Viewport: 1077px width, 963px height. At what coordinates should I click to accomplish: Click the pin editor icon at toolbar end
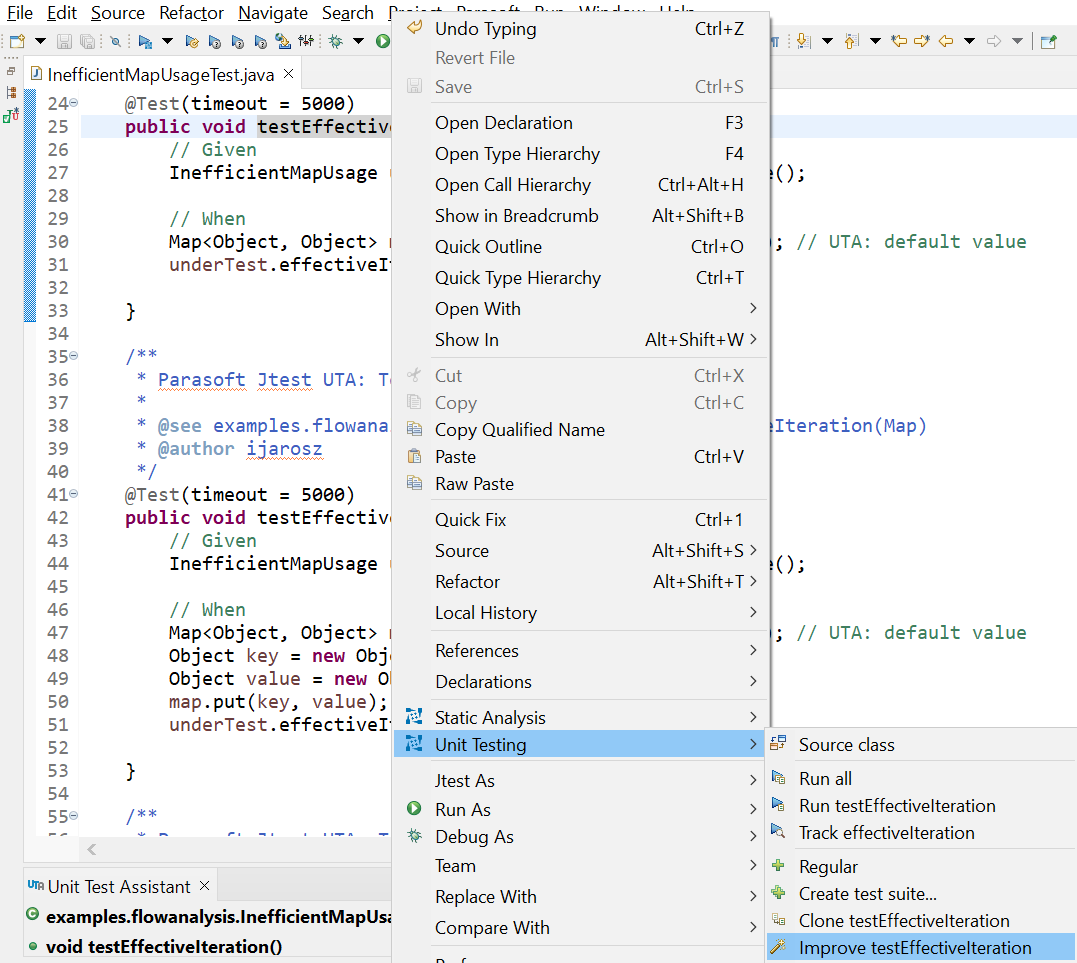[x=1049, y=41]
